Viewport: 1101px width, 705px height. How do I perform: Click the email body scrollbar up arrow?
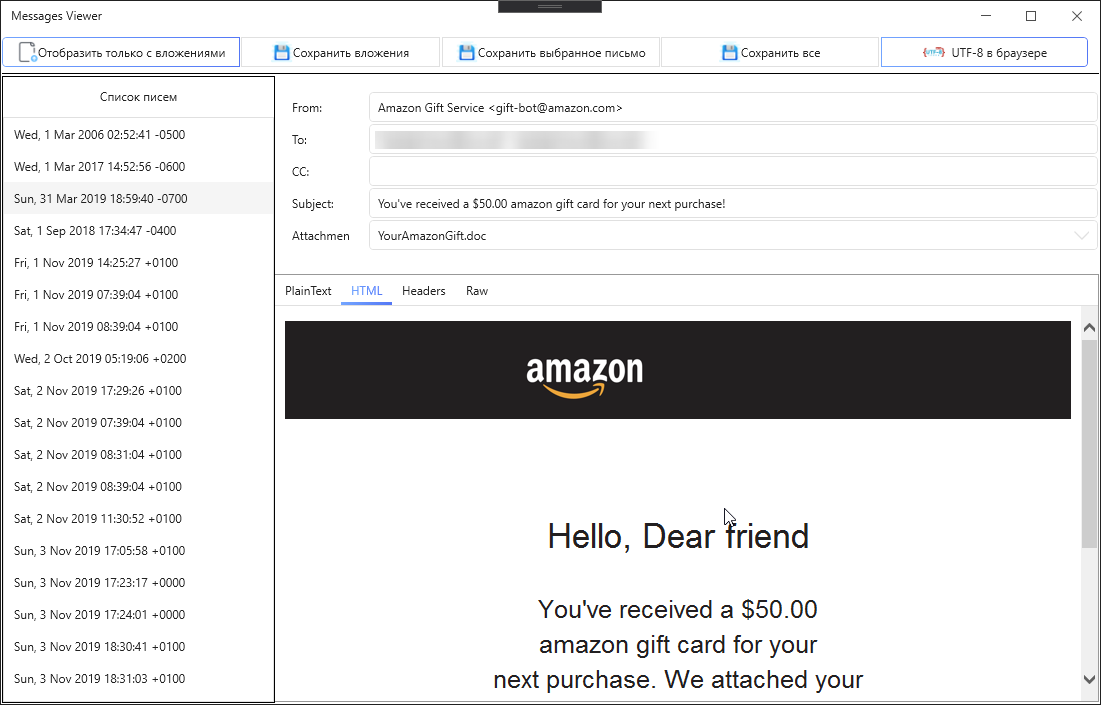tap(1089, 328)
